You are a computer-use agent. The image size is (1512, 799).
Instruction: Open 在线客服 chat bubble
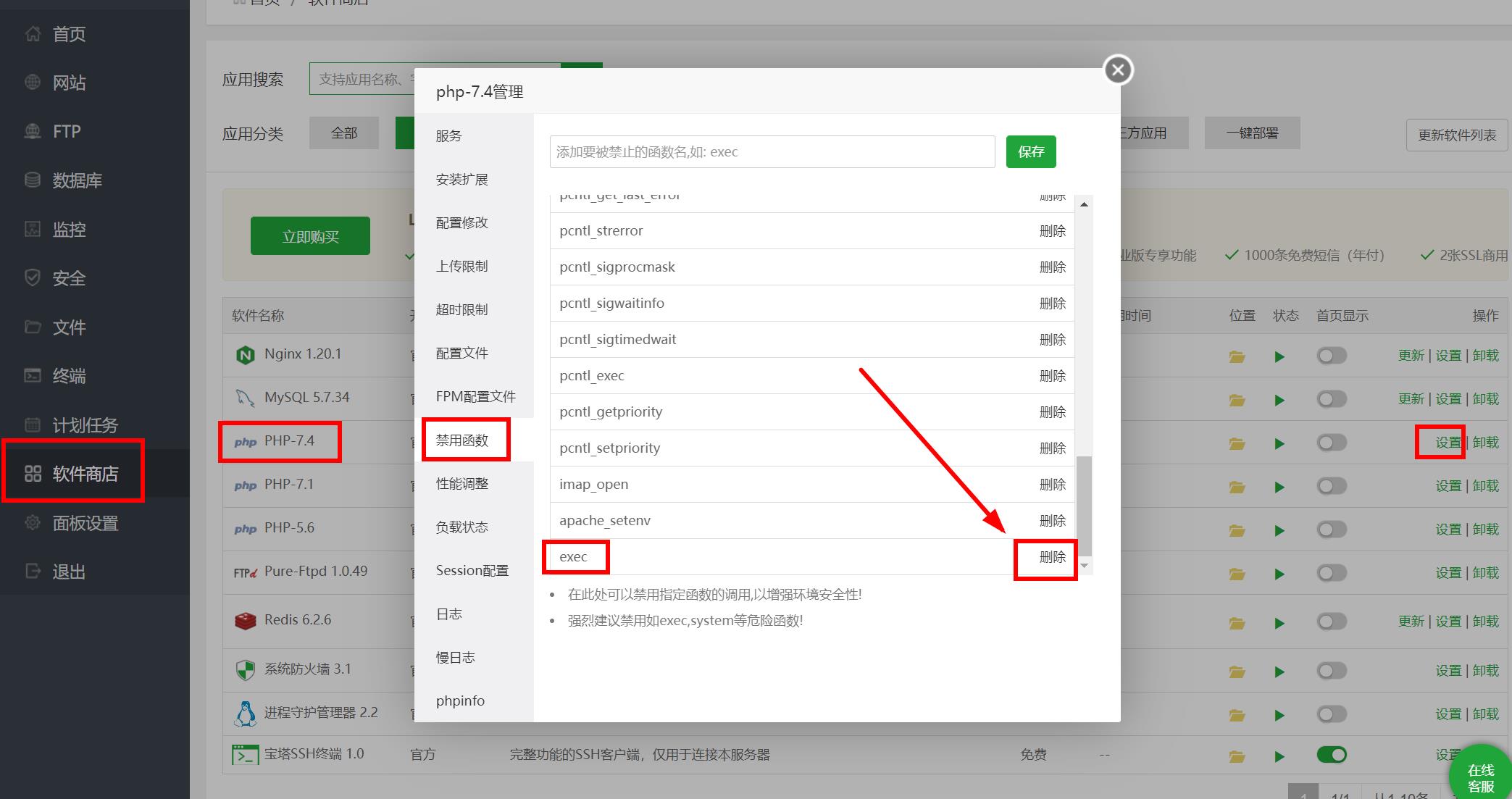pos(1481,777)
